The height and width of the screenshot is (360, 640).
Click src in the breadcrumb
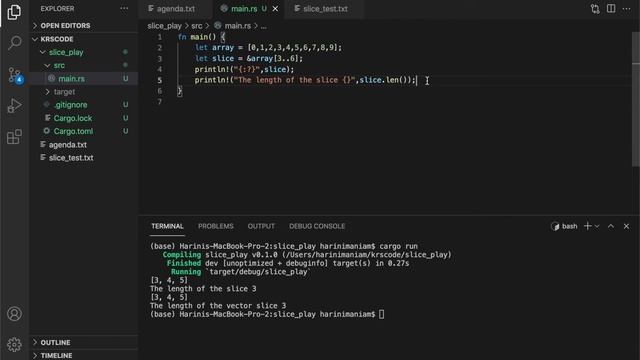pos(197,26)
